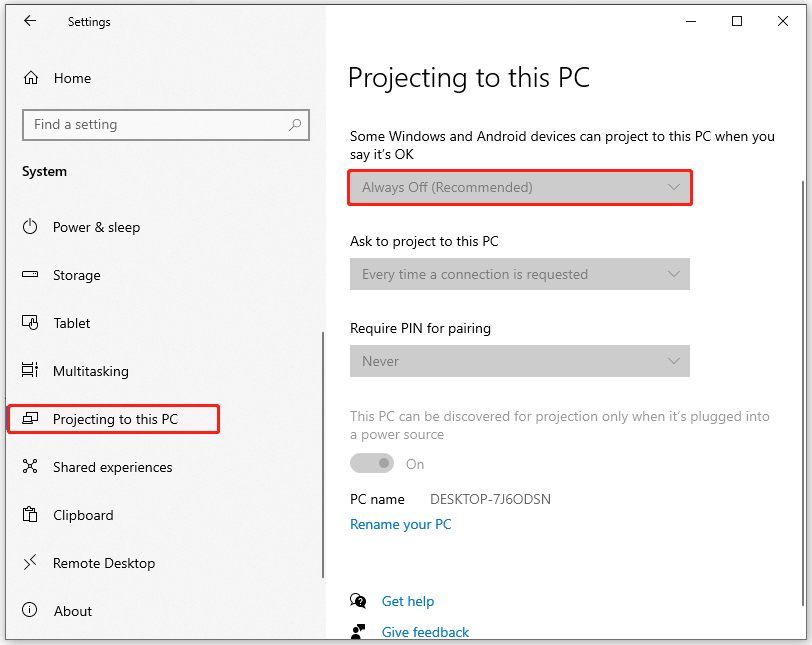This screenshot has height=645, width=812.
Task: Open the Require PIN for pairing dropdown
Action: click(519, 361)
